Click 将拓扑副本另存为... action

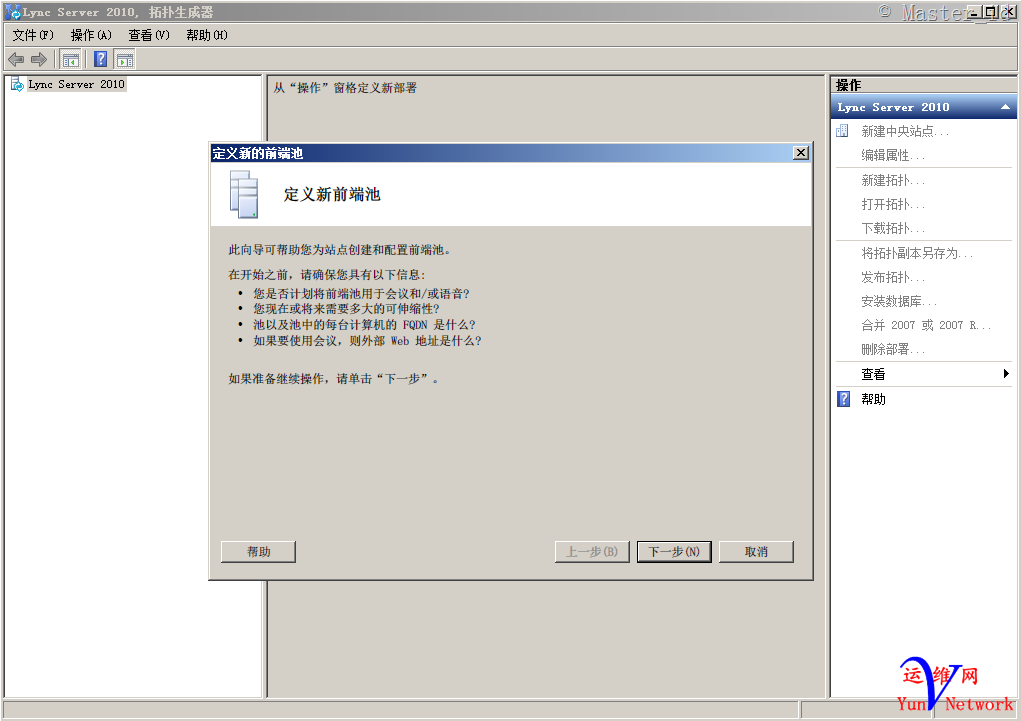[x=917, y=253]
